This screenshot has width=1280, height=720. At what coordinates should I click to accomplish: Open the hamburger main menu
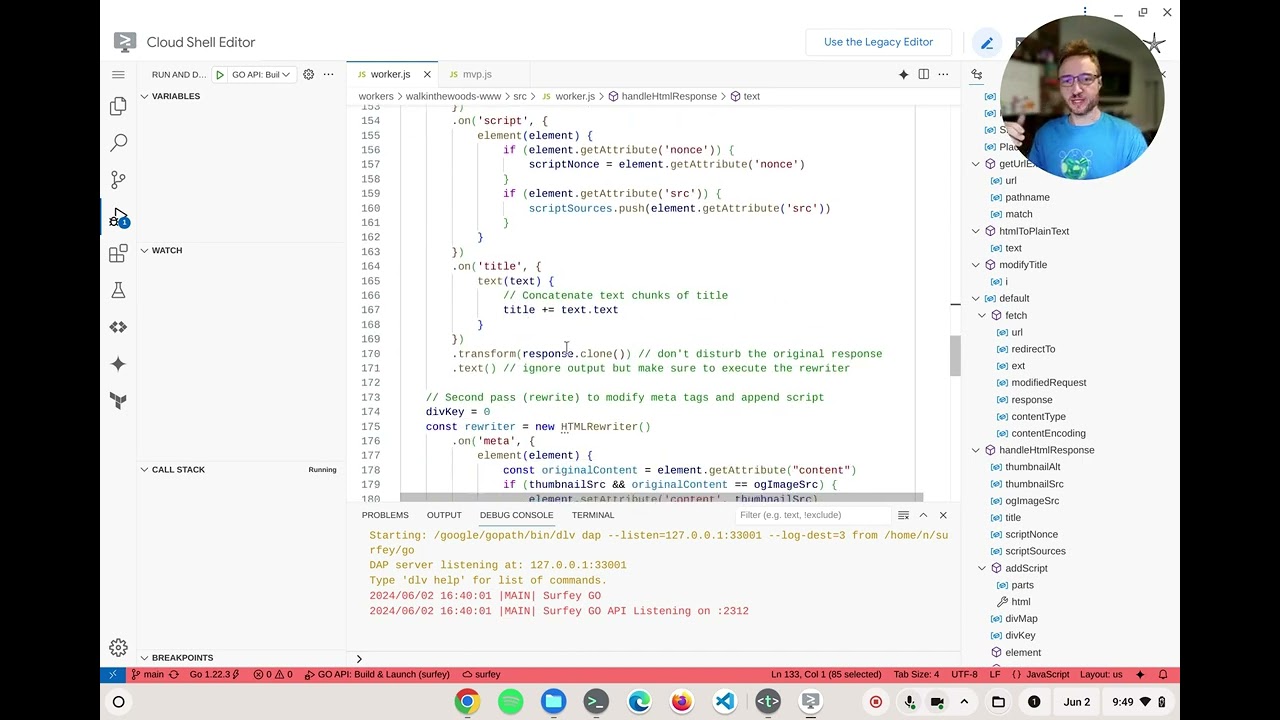(x=118, y=74)
